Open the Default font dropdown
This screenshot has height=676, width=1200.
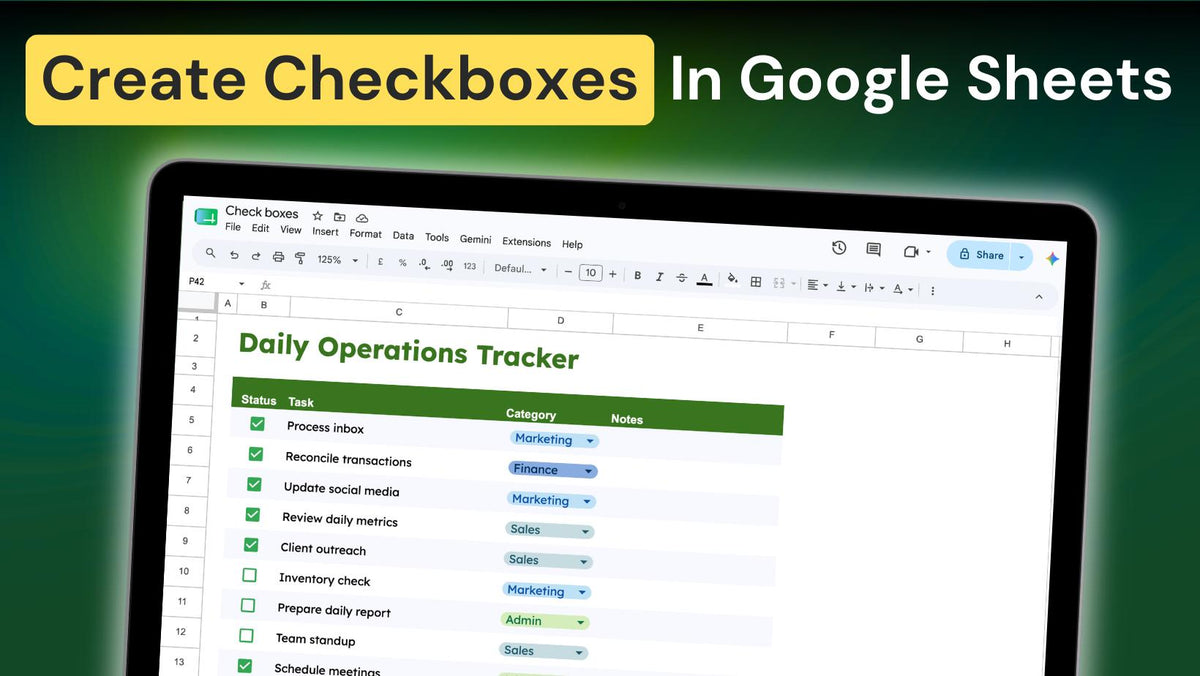point(521,269)
